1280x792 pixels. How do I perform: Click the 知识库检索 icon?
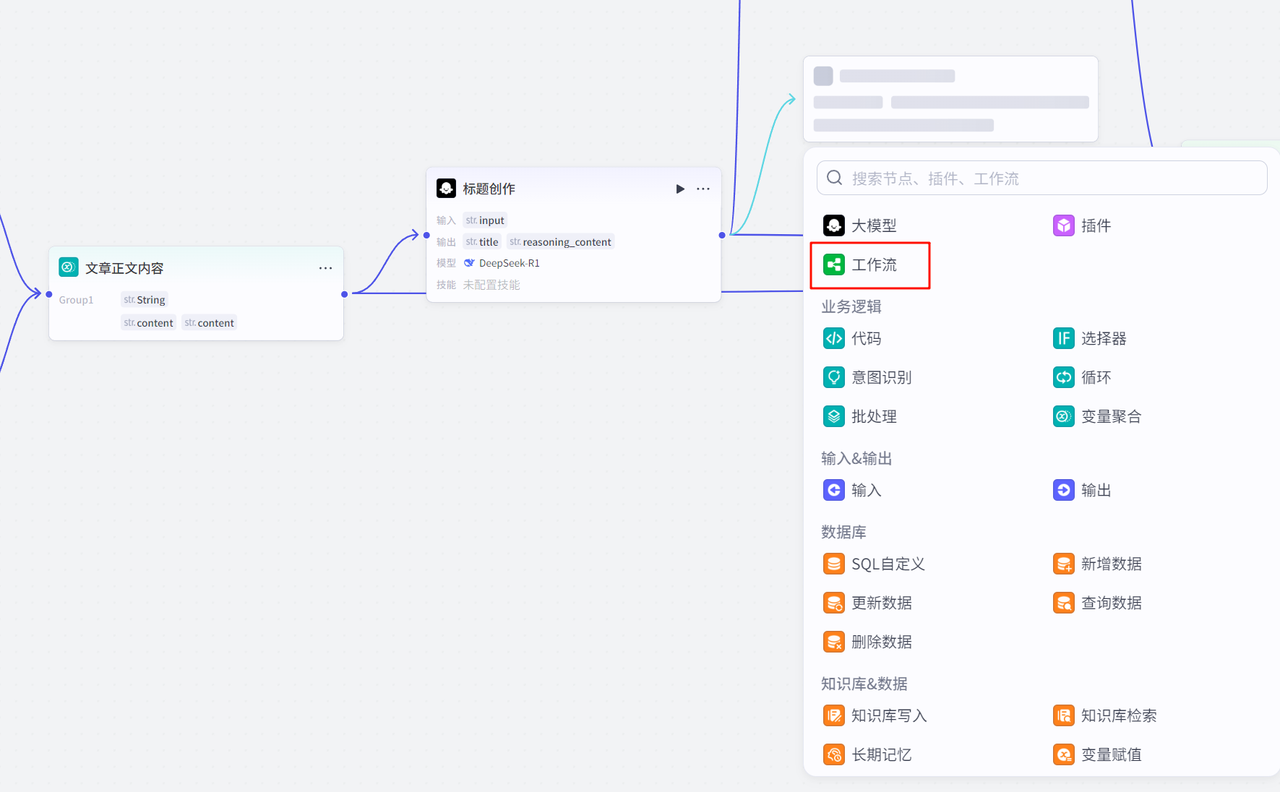(1063, 716)
